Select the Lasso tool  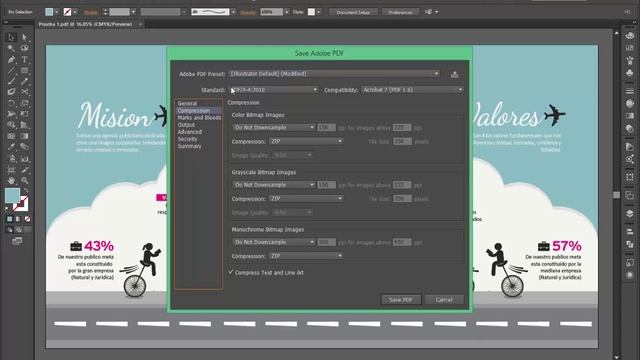25,49
